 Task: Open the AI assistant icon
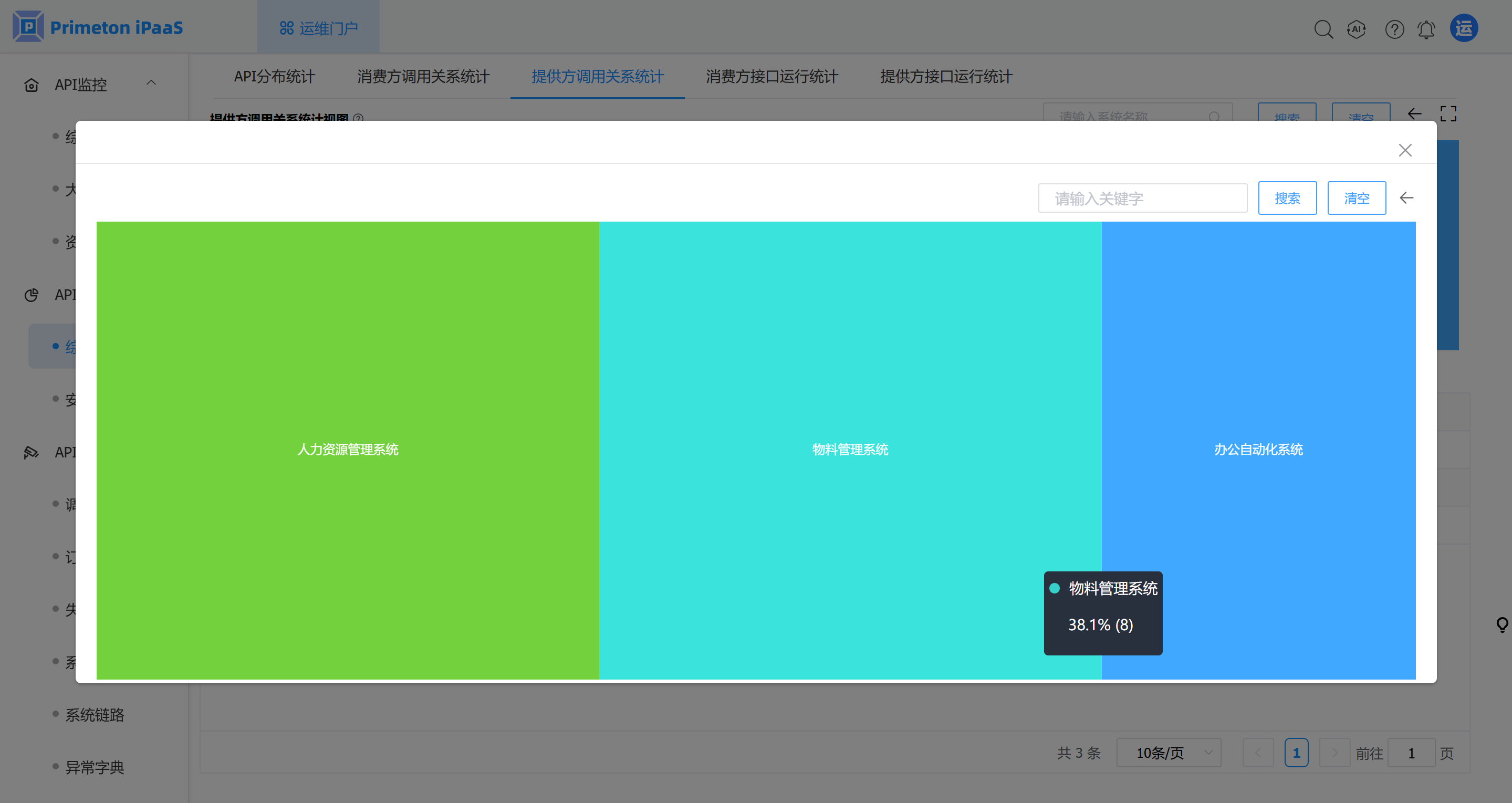[1357, 29]
